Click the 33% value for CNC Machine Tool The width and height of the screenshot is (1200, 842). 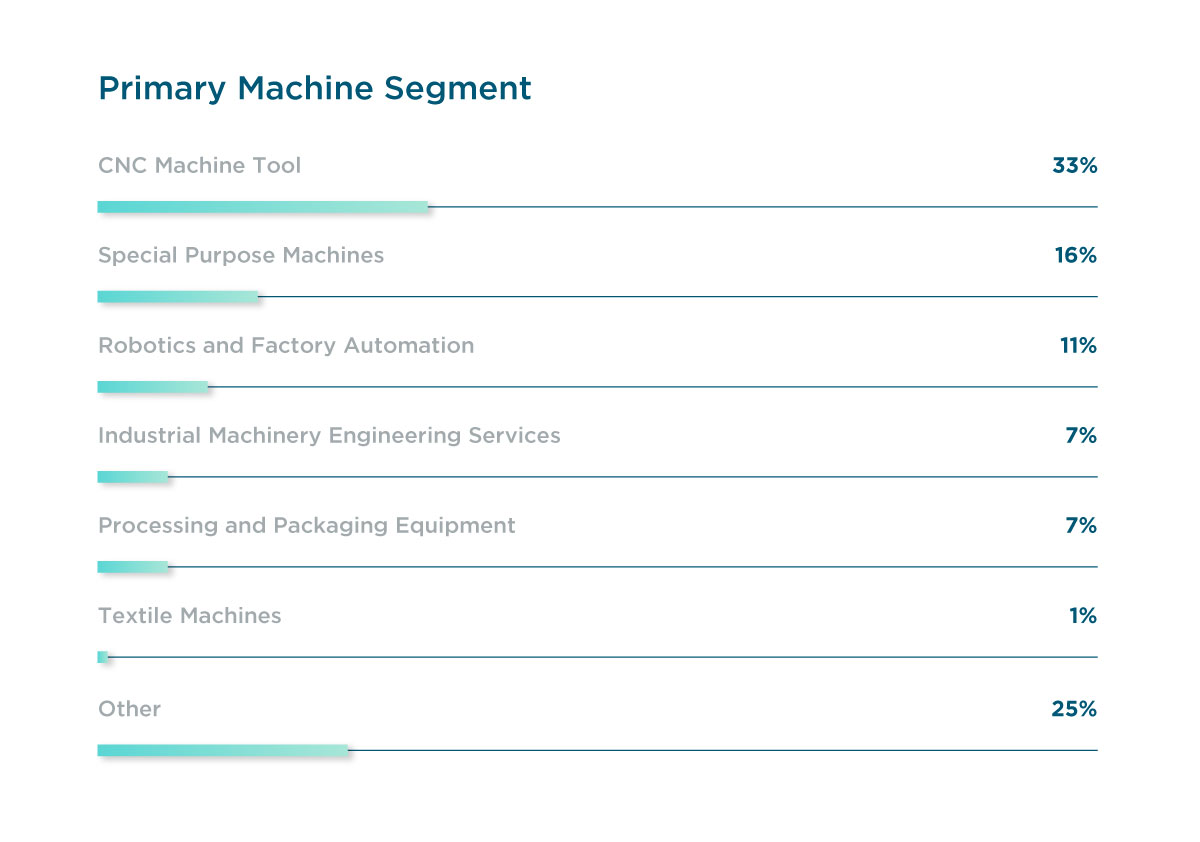click(1074, 166)
